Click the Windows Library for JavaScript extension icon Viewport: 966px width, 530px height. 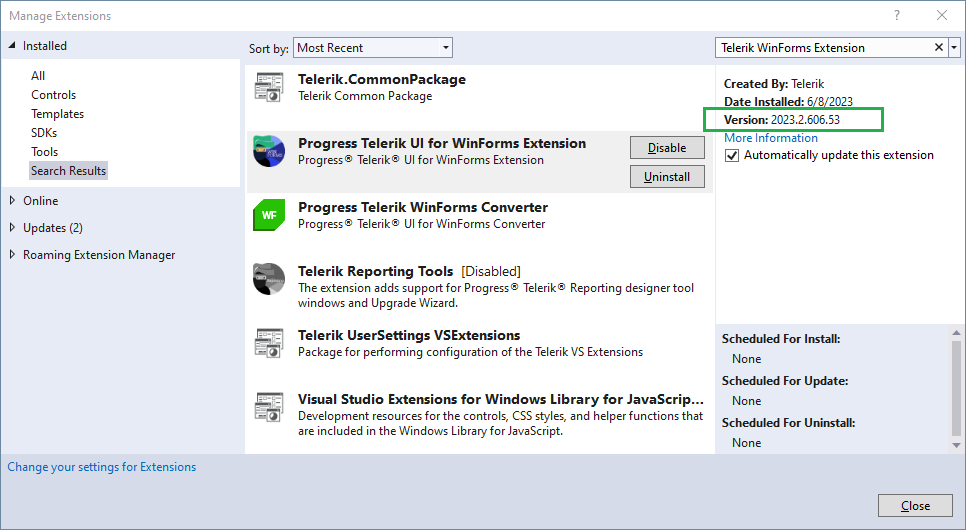point(269,407)
